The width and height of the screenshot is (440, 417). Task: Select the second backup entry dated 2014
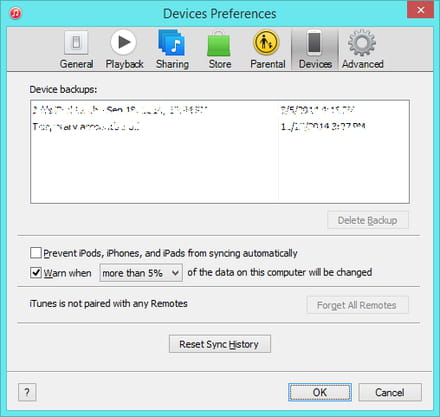[x=220, y=126]
